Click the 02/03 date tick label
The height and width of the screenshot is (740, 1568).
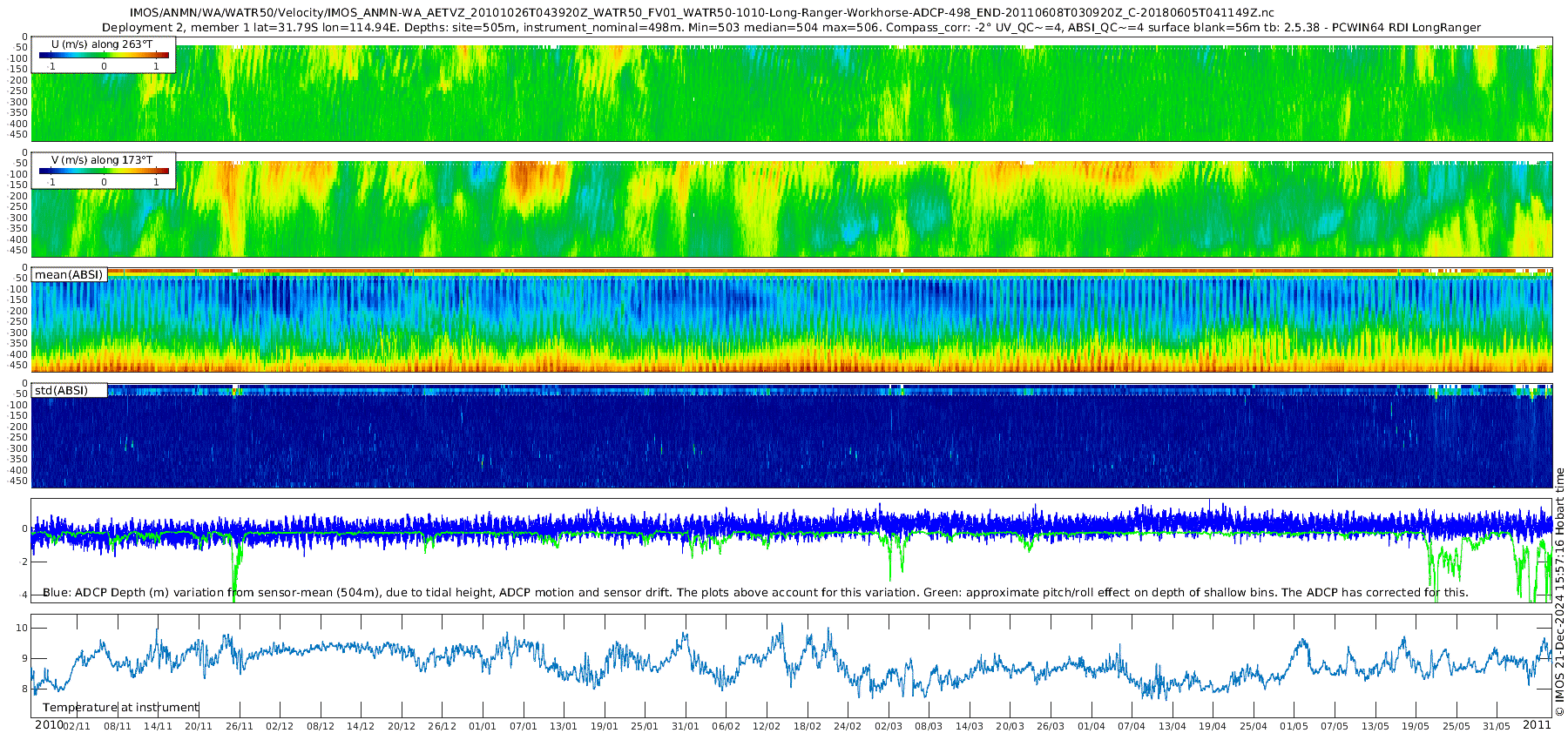pyautogui.click(x=889, y=727)
